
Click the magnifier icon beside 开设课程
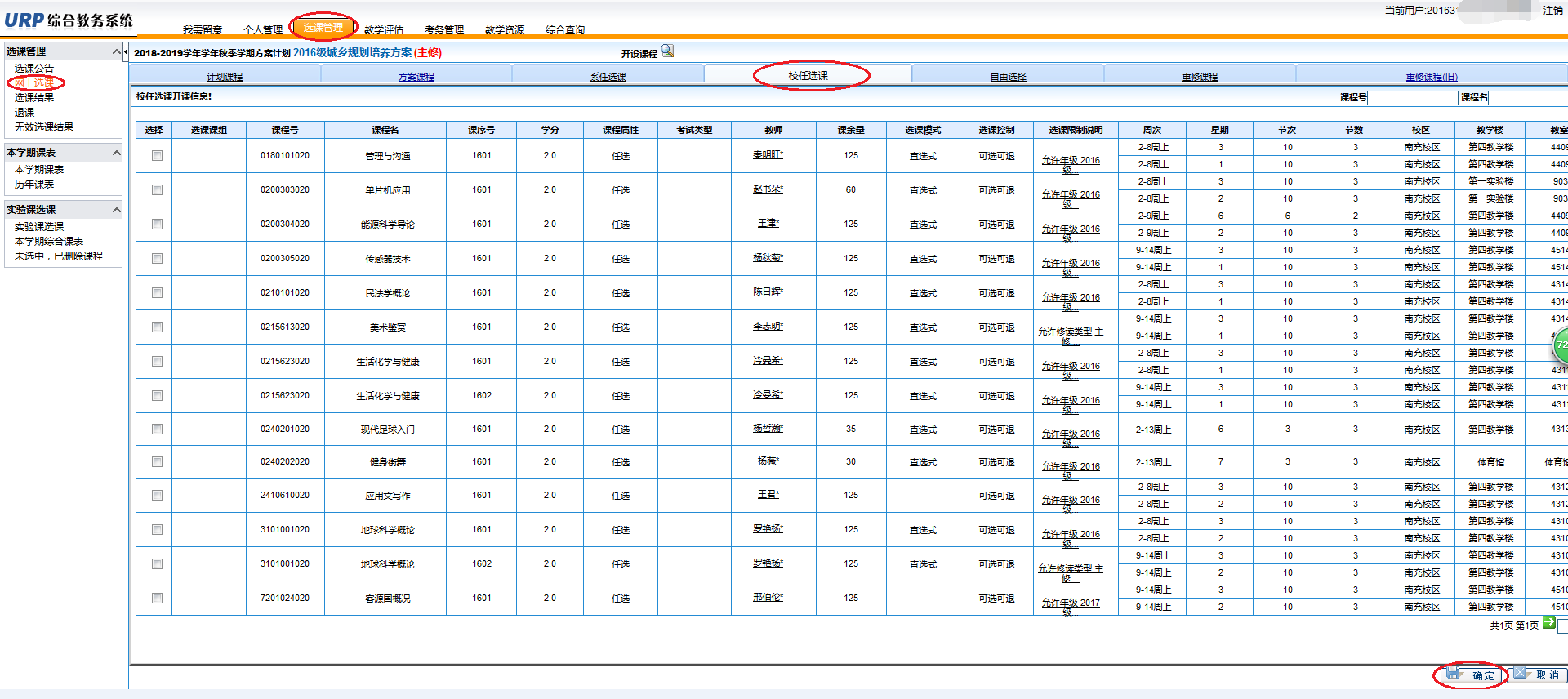[x=667, y=51]
